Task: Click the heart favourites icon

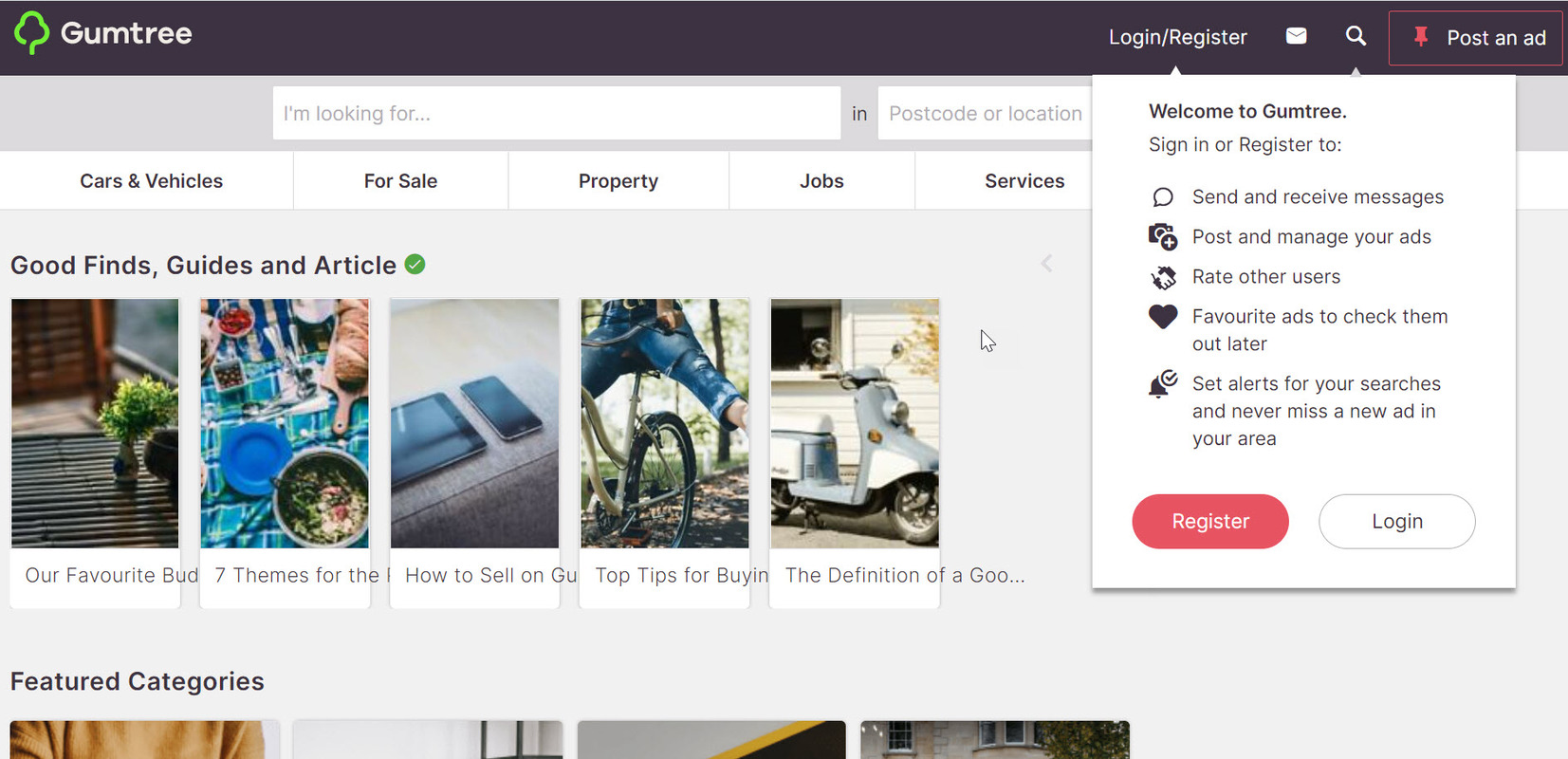Action: [1163, 317]
